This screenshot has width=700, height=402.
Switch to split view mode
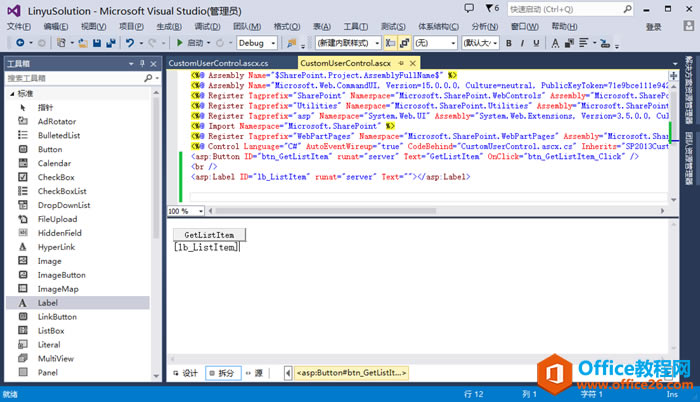point(221,373)
